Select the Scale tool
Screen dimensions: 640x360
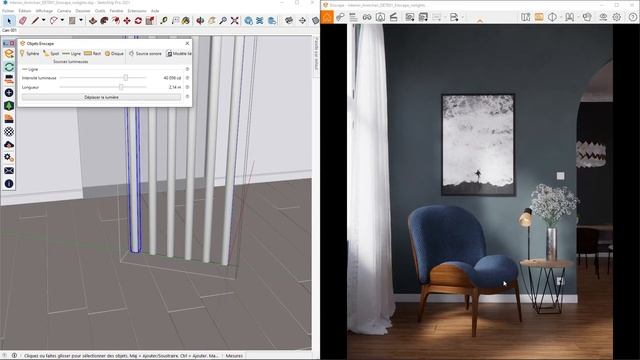[x=150, y=20]
